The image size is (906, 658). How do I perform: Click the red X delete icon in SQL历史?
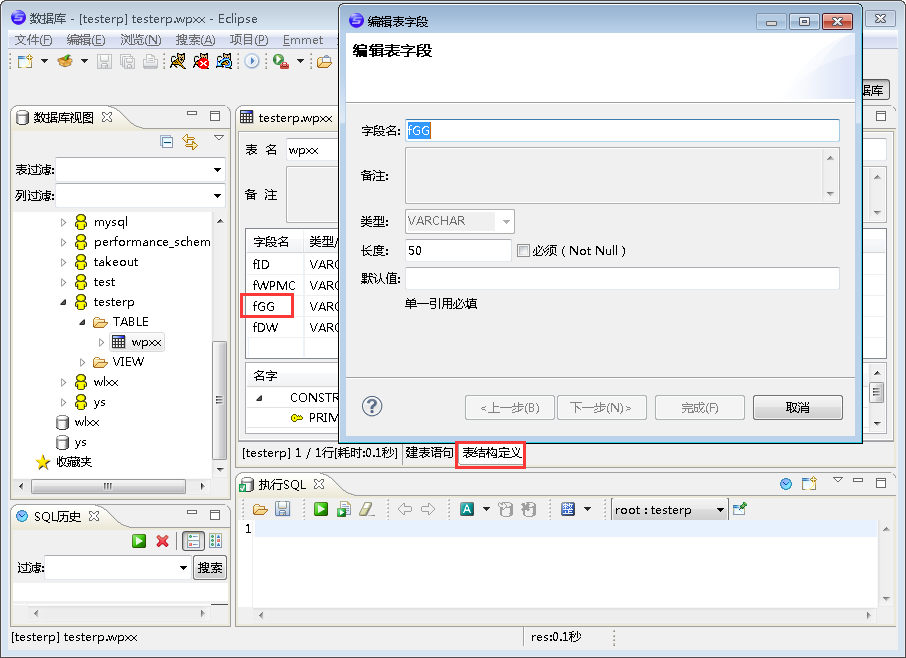tap(162, 541)
